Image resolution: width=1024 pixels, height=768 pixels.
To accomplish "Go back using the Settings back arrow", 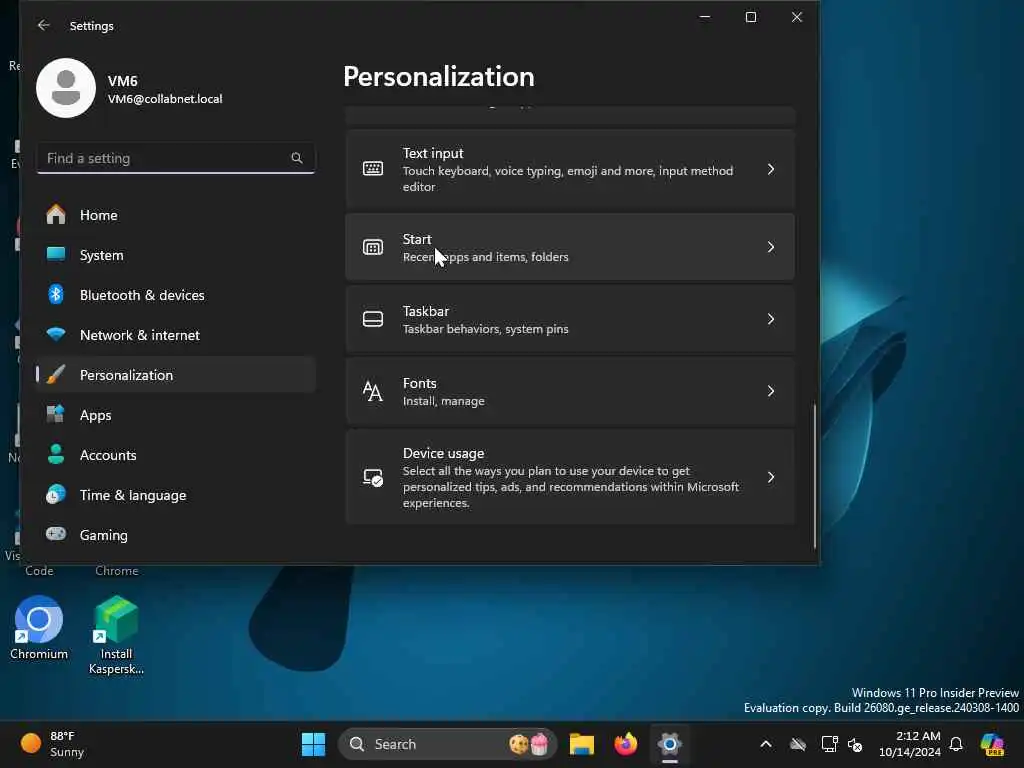I will click(x=44, y=25).
